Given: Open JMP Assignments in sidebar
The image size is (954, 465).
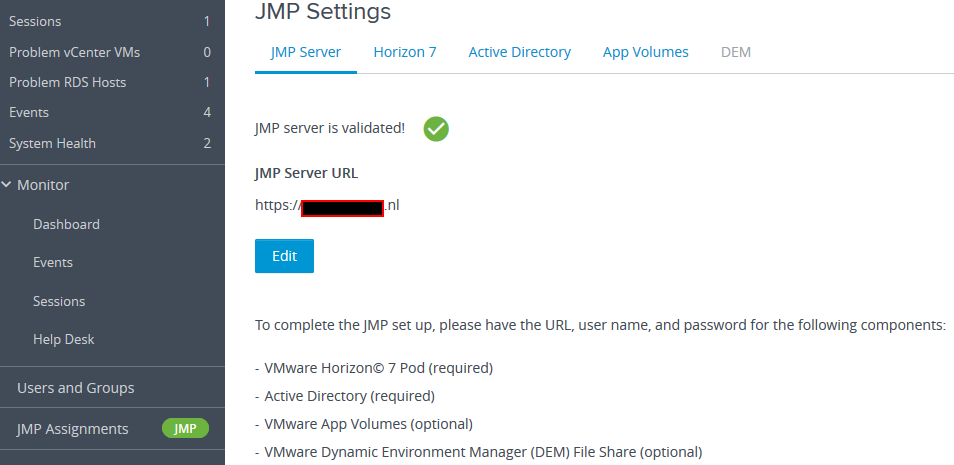Looking at the screenshot, I should (x=73, y=429).
